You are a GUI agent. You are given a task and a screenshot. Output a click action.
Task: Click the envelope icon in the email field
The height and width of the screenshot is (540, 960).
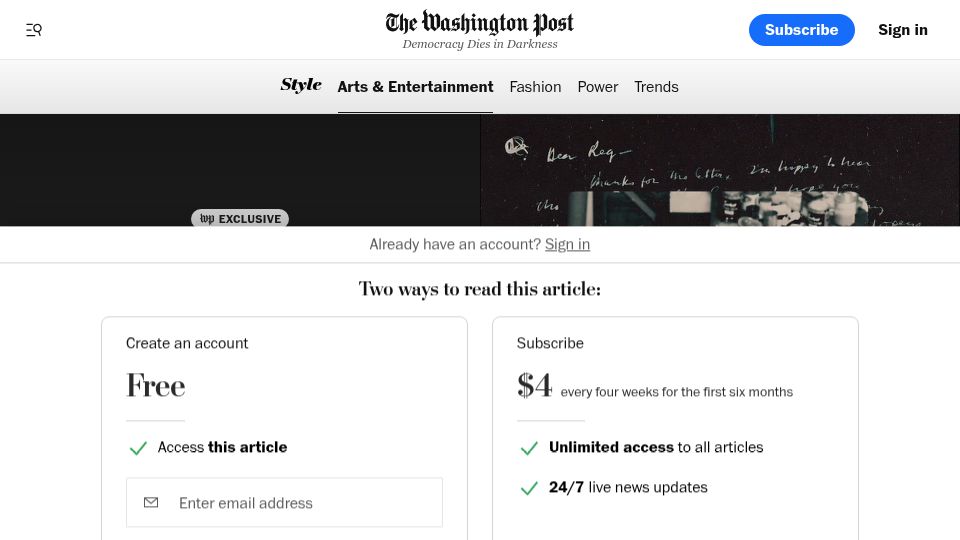point(151,503)
